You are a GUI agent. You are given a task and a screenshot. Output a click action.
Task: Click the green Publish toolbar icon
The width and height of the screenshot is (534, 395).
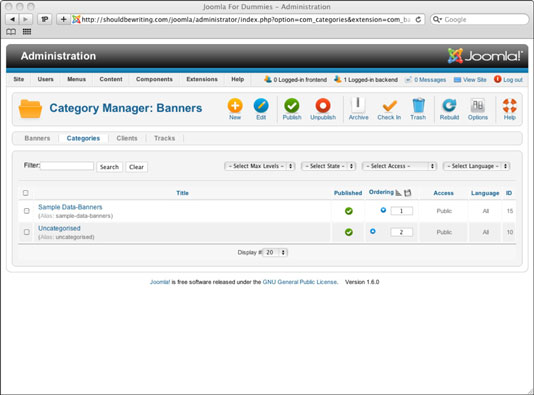coord(292,106)
